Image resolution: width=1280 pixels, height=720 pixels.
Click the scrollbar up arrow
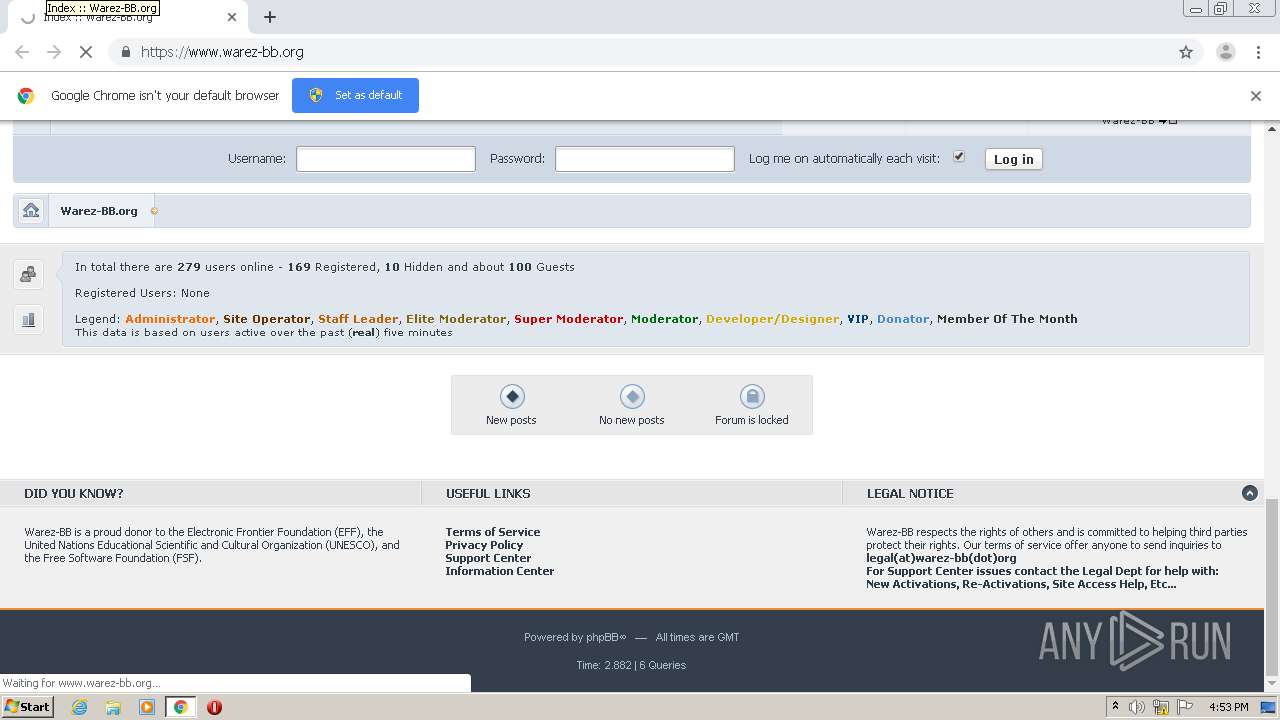click(1272, 128)
